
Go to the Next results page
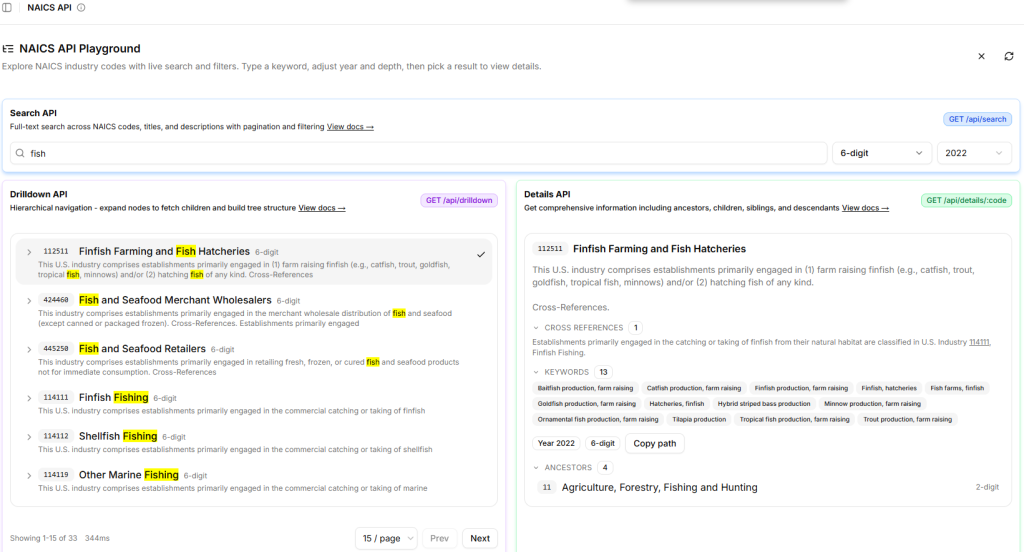coord(480,538)
